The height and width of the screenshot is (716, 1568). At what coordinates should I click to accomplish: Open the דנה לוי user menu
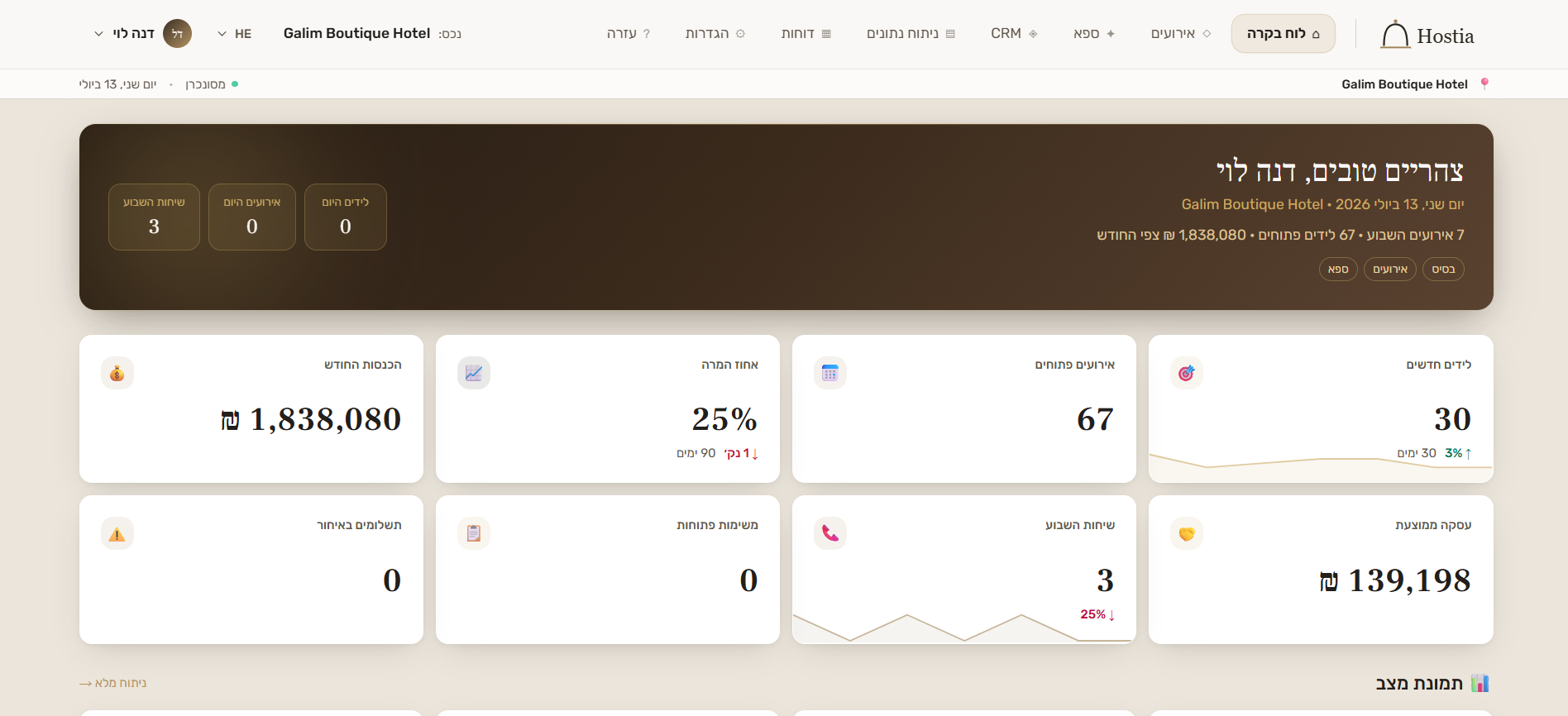[142, 34]
